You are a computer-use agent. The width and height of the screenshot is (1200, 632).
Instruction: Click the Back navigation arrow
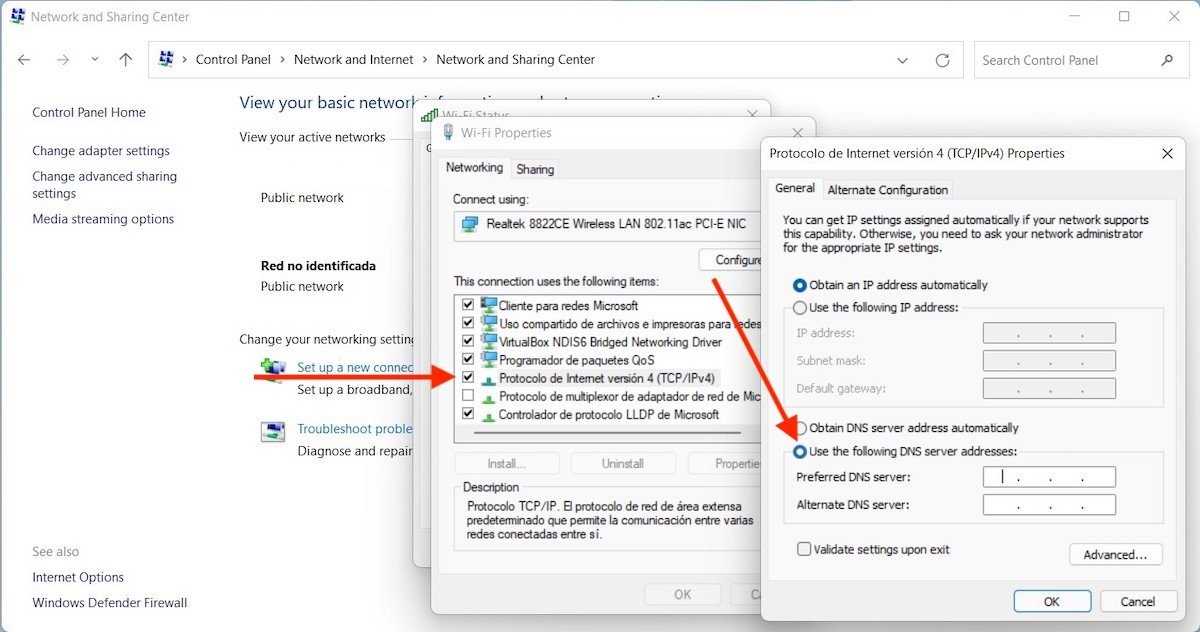(25, 60)
